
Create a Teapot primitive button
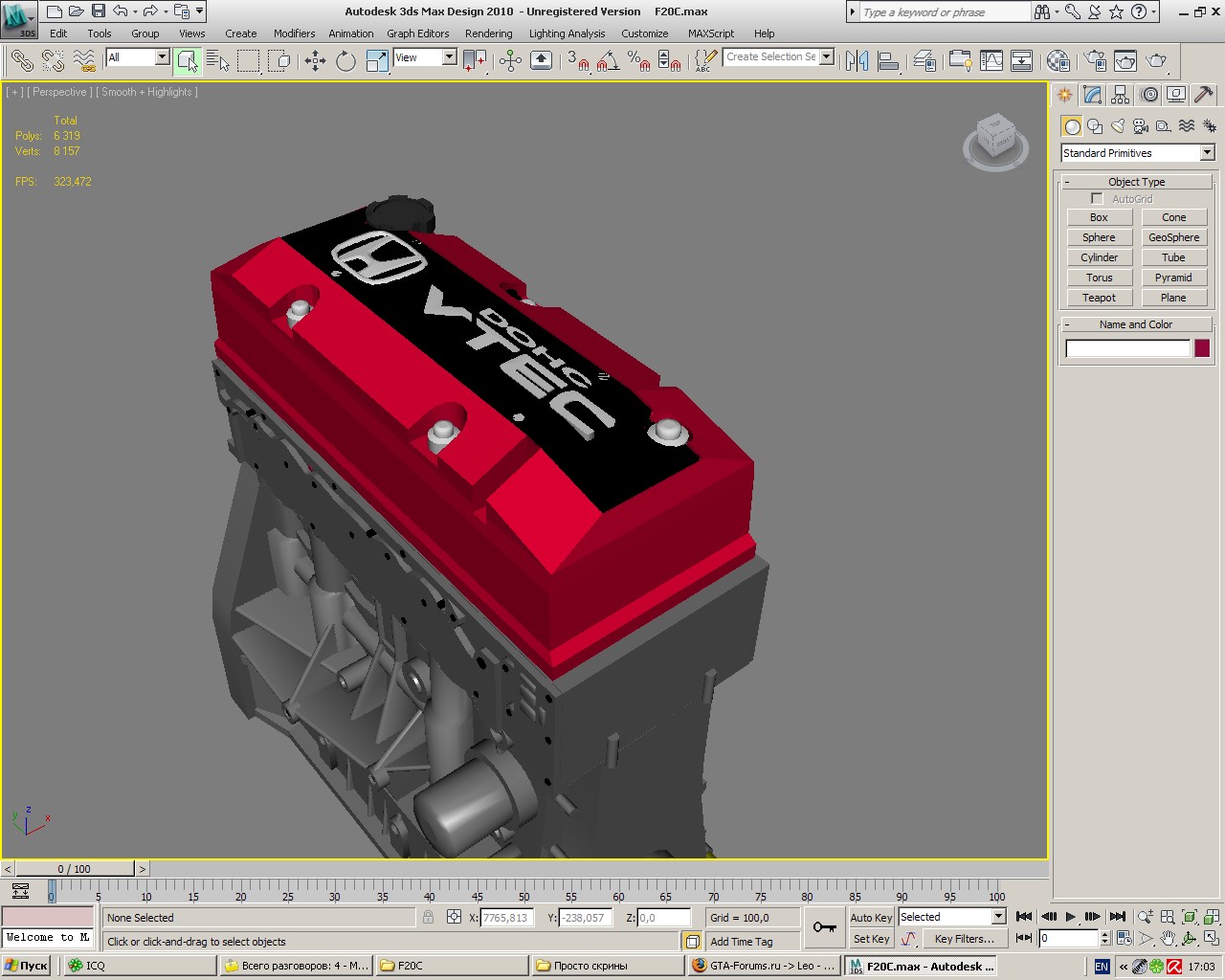(x=1099, y=298)
